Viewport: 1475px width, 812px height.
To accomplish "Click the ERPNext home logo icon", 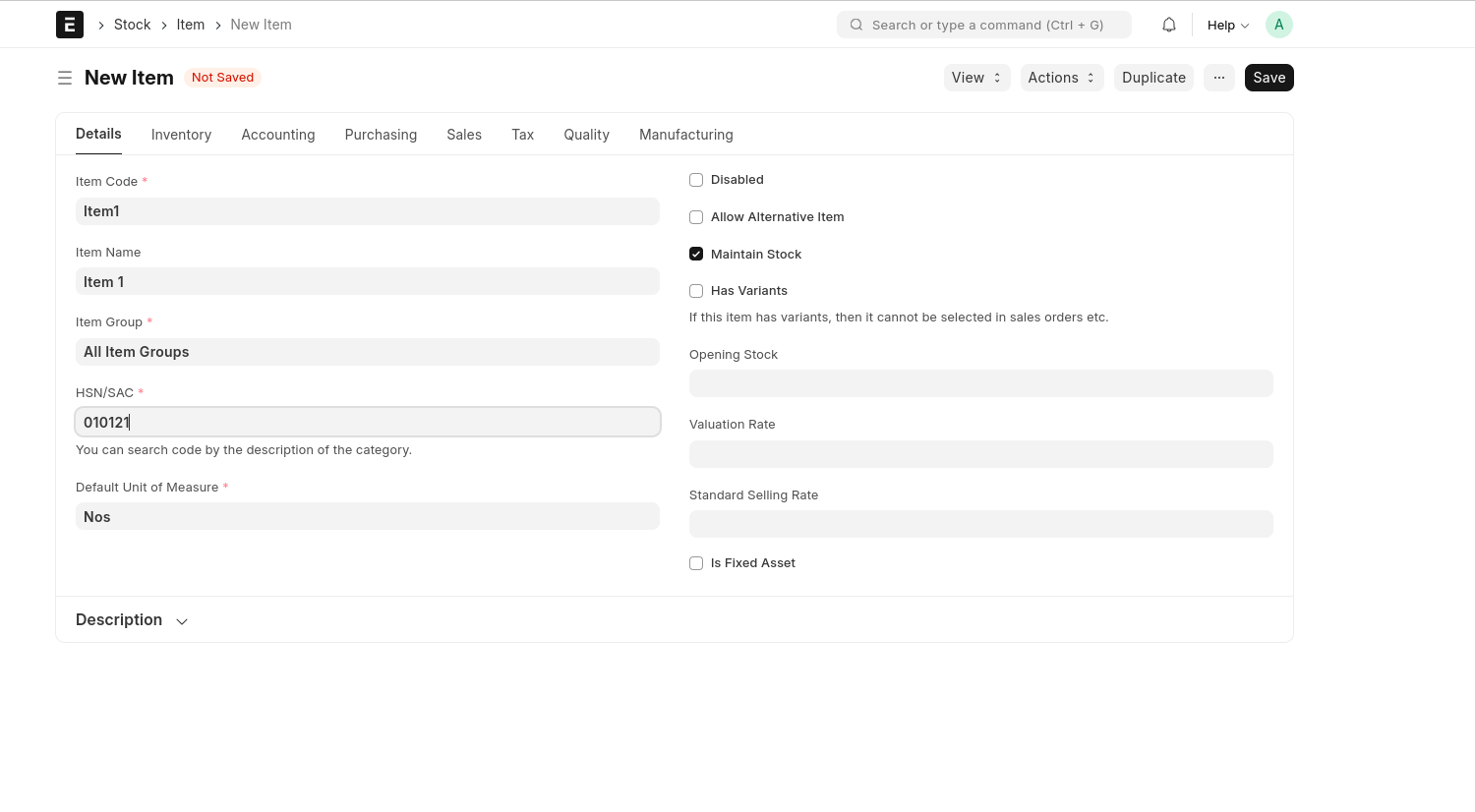I will pyautogui.click(x=70, y=25).
